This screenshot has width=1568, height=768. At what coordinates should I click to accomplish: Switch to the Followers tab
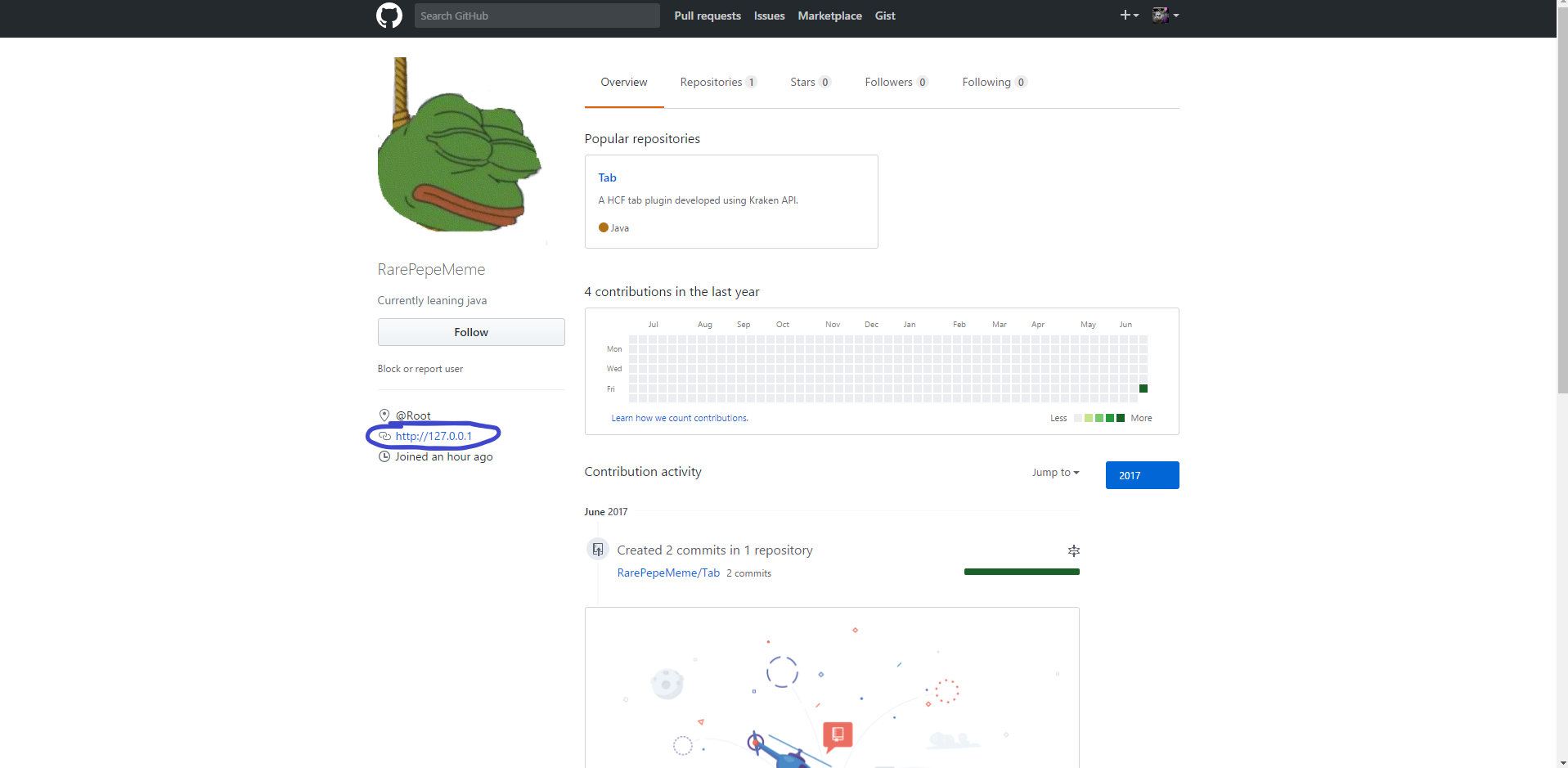tap(896, 82)
